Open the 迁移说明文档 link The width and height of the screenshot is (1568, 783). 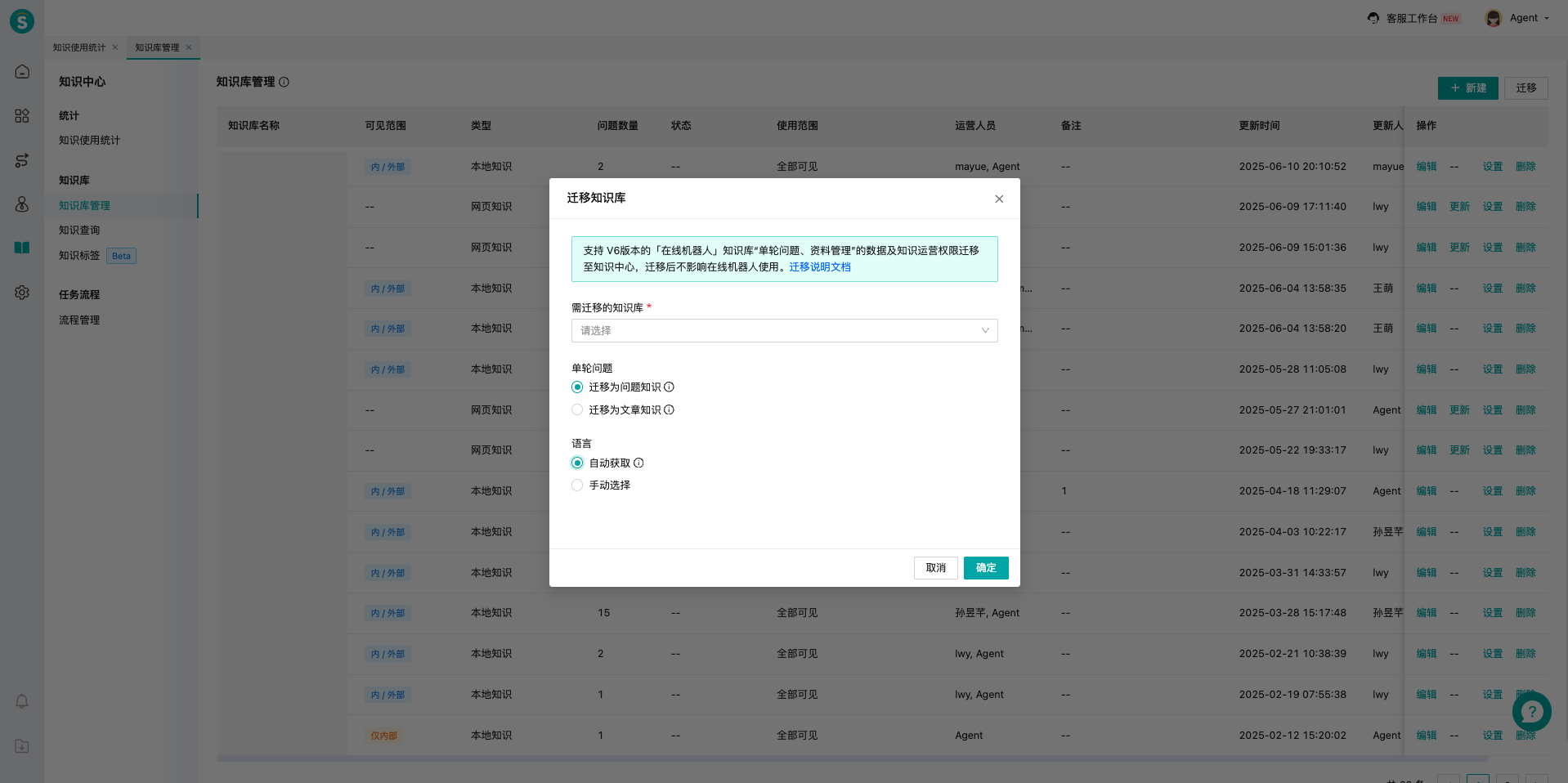tap(819, 267)
